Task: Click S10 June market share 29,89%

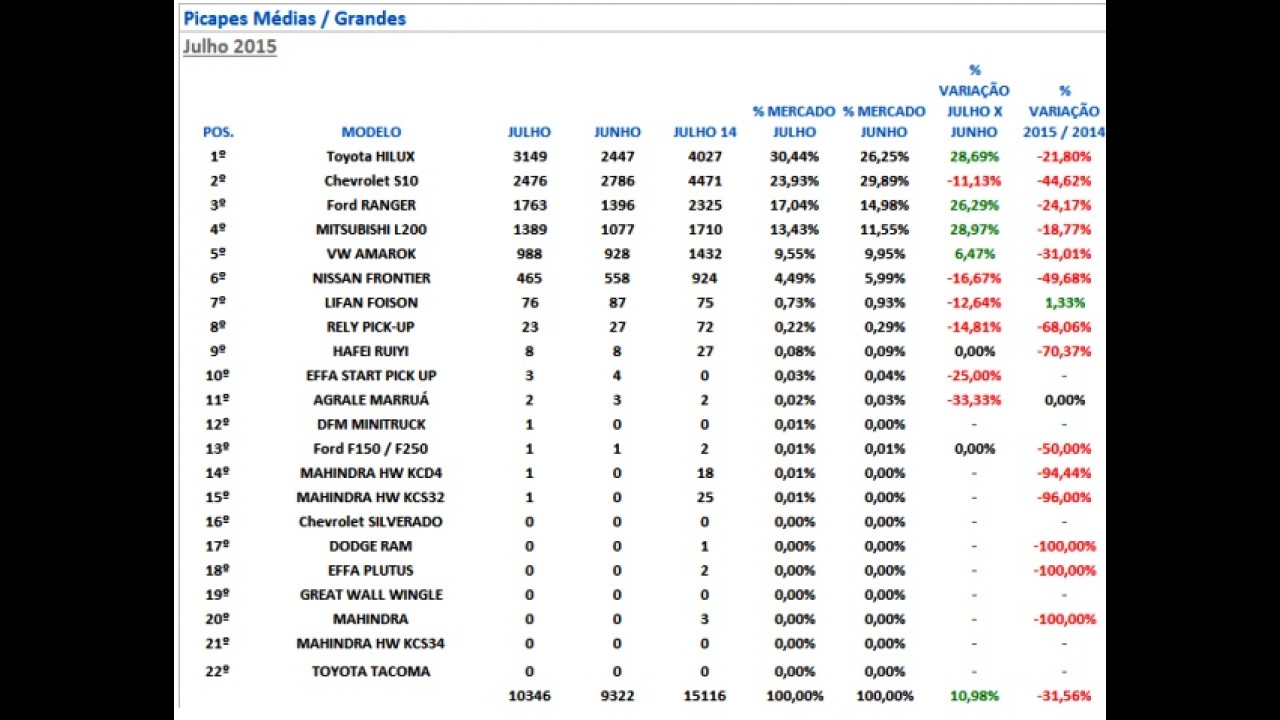Action: pyautogui.click(x=884, y=181)
